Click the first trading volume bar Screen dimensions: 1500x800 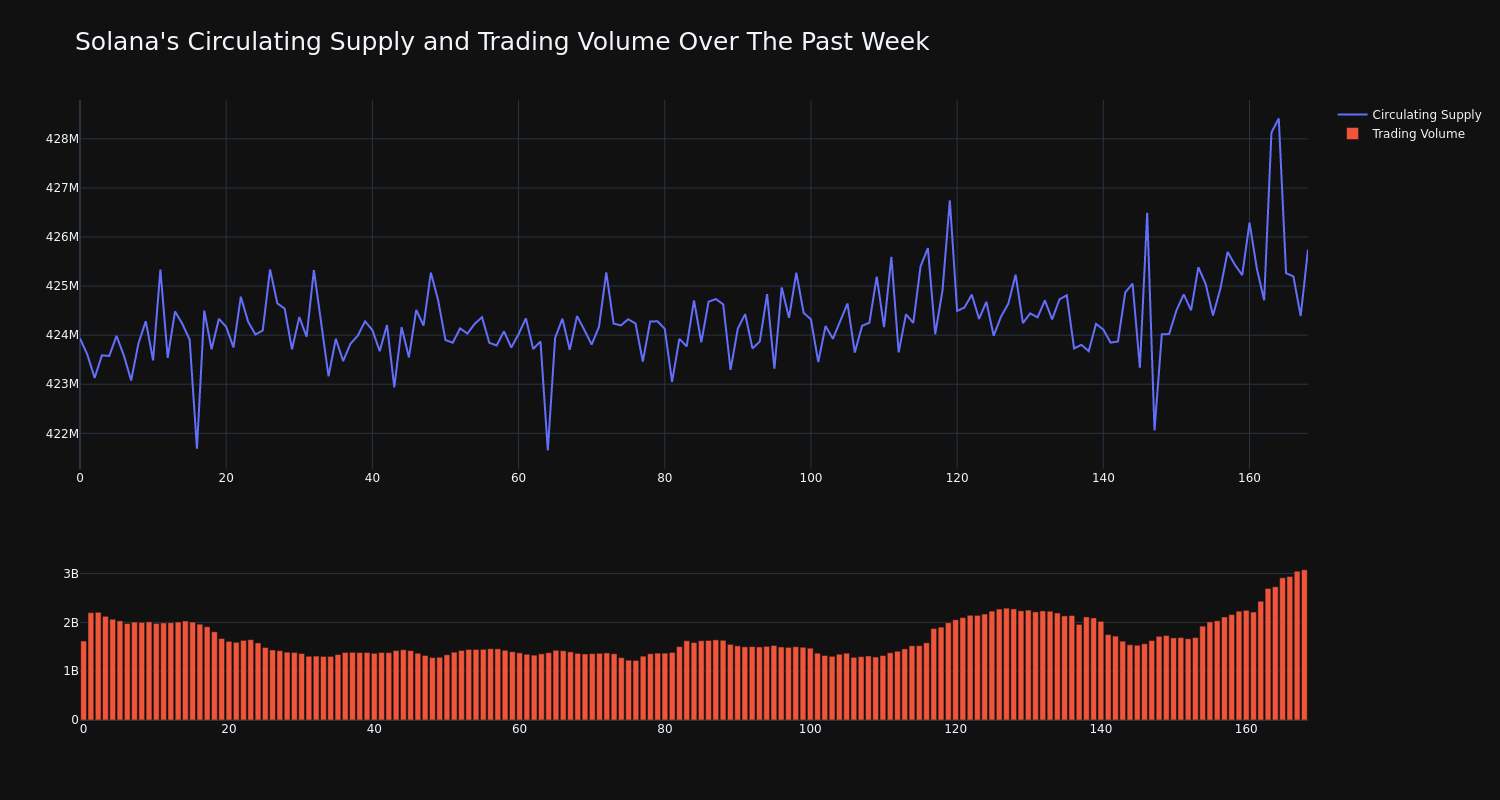point(83,681)
